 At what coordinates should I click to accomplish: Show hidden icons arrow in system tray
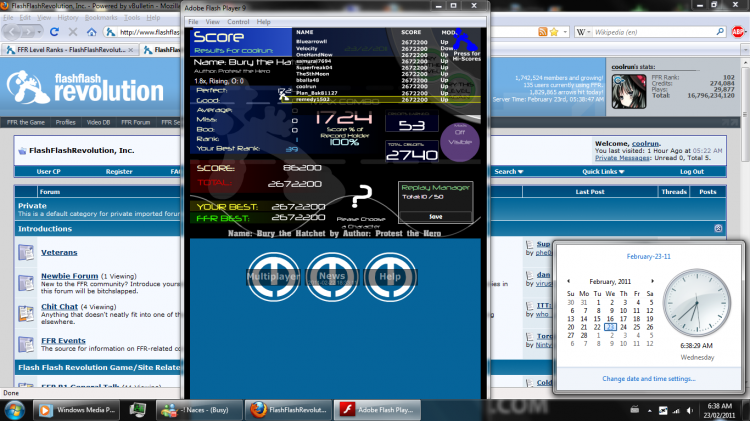point(650,410)
